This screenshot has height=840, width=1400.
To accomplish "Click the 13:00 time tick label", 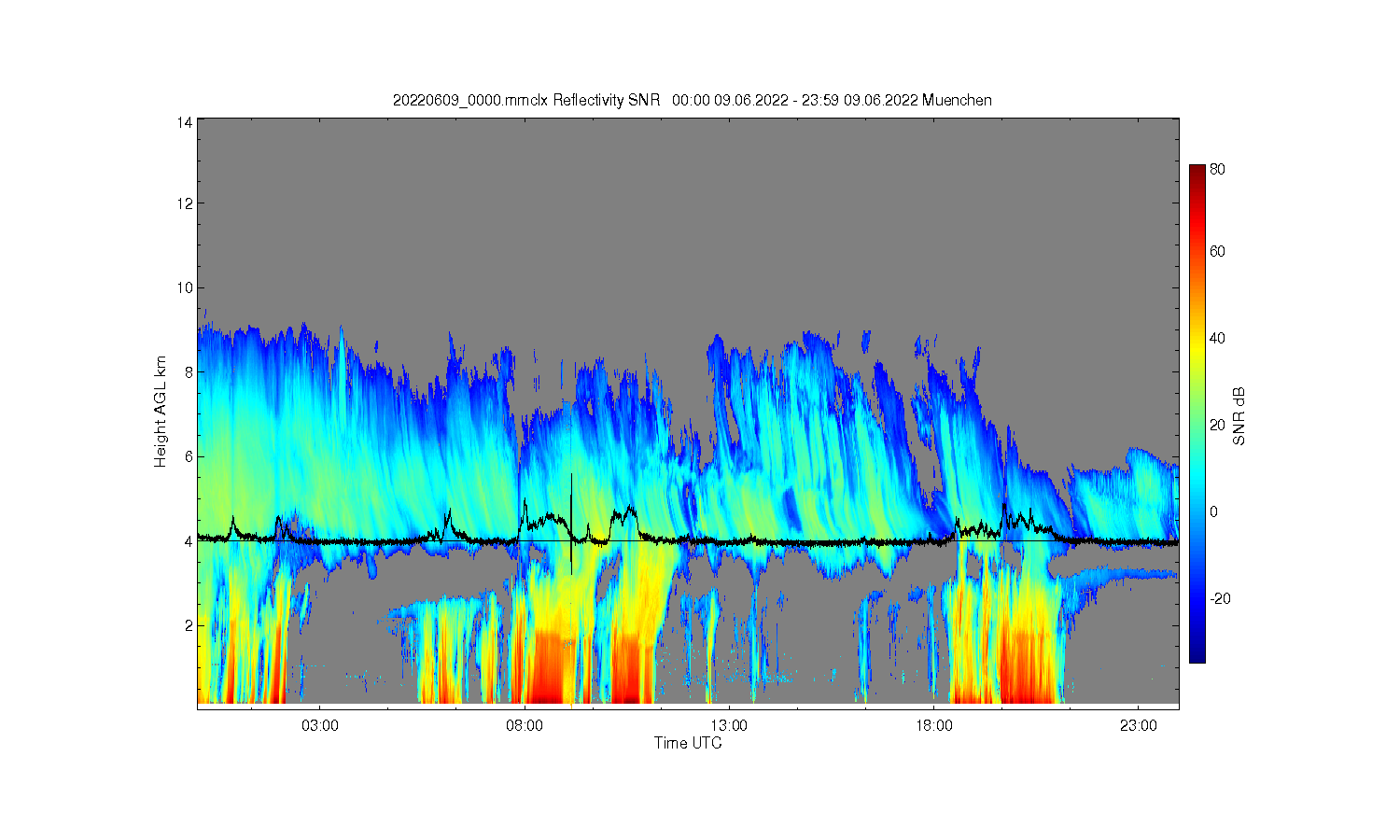I will coord(729,726).
